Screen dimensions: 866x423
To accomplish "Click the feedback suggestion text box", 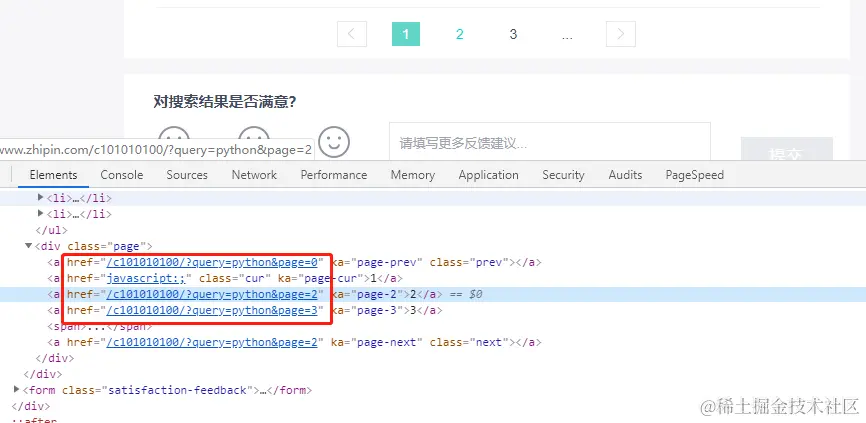I will [x=550, y=142].
